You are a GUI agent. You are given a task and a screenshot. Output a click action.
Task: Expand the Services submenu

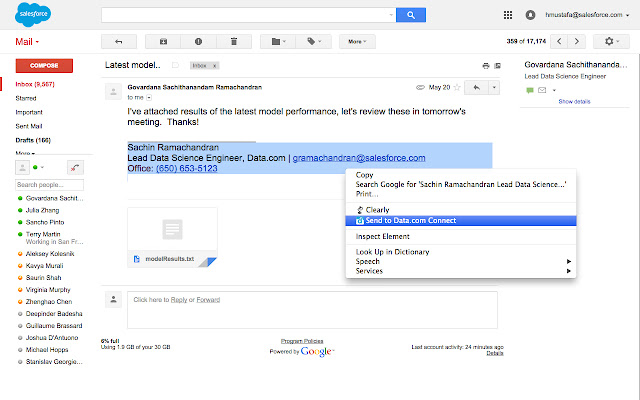461,271
